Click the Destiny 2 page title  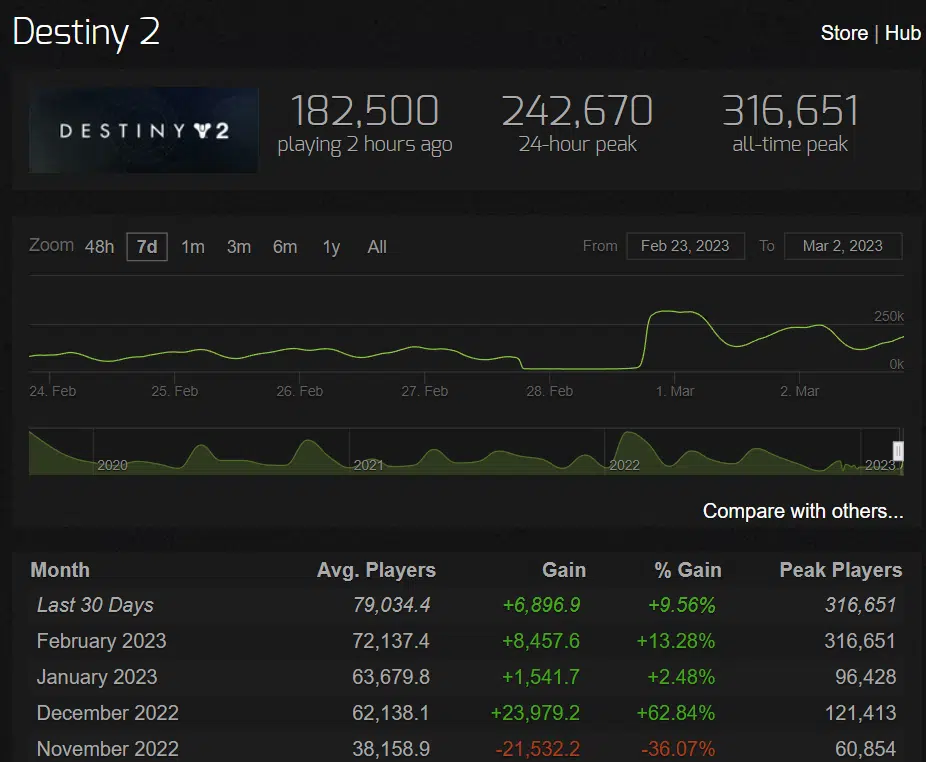pos(86,33)
